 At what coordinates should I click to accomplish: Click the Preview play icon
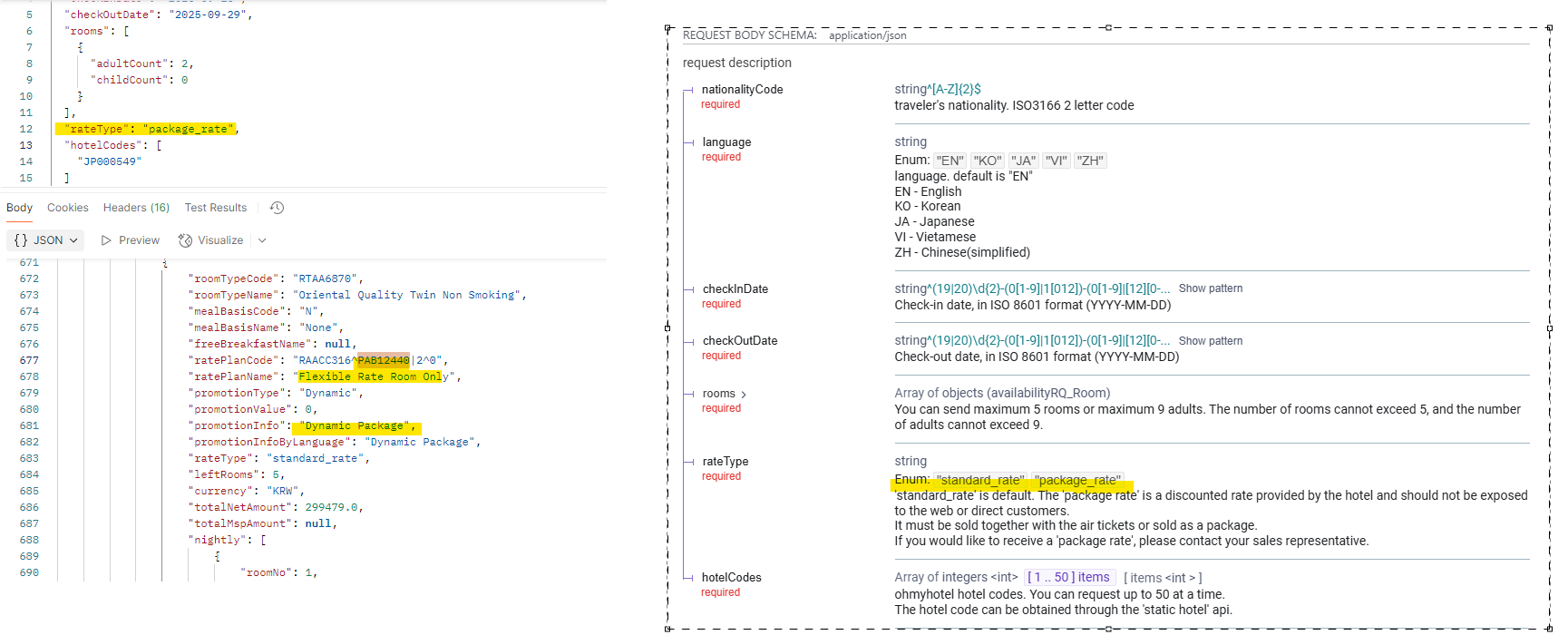(106, 240)
